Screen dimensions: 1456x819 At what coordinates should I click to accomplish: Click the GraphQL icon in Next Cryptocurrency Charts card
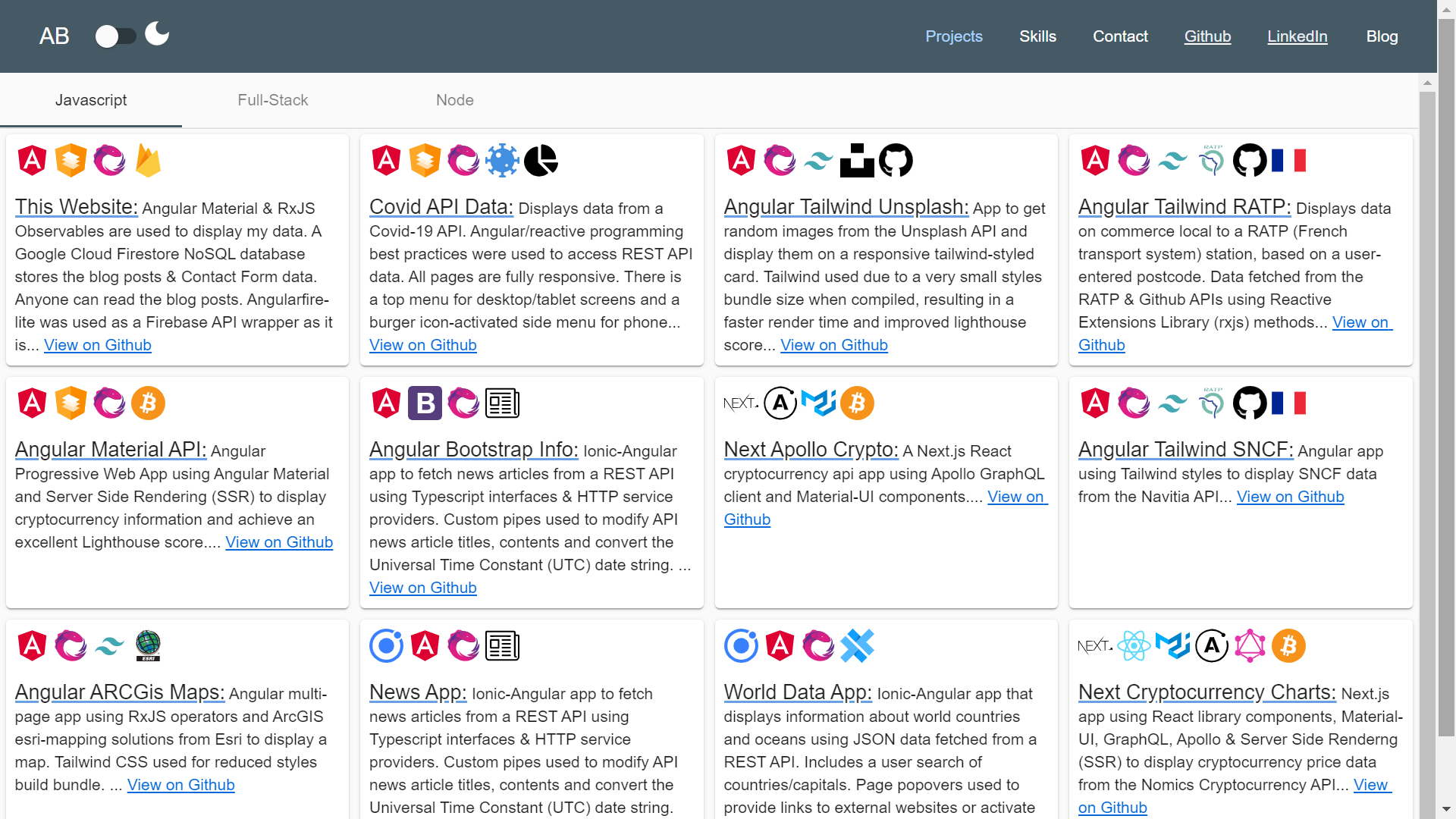coord(1250,646)
